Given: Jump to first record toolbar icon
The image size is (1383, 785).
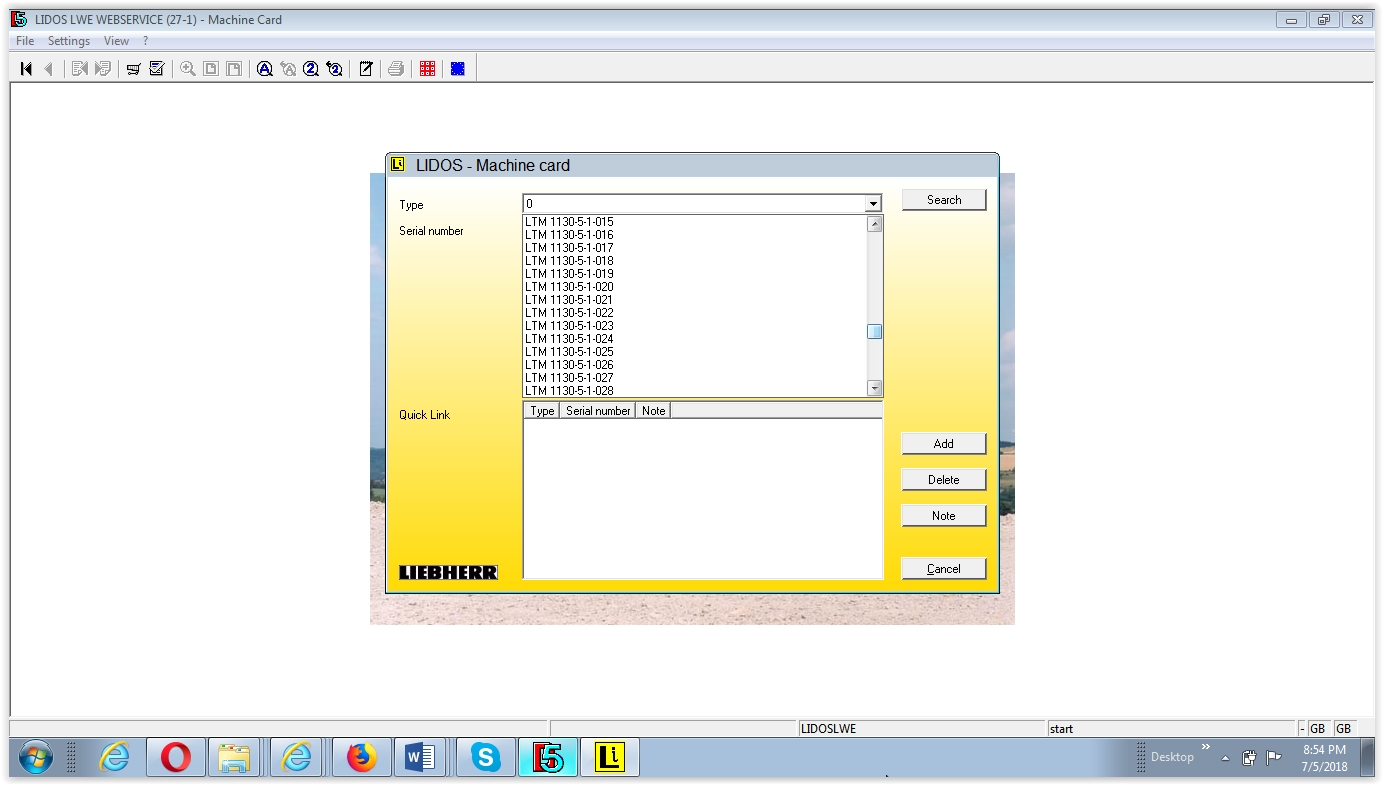Looking at the screenshot, I should point(27,69).
